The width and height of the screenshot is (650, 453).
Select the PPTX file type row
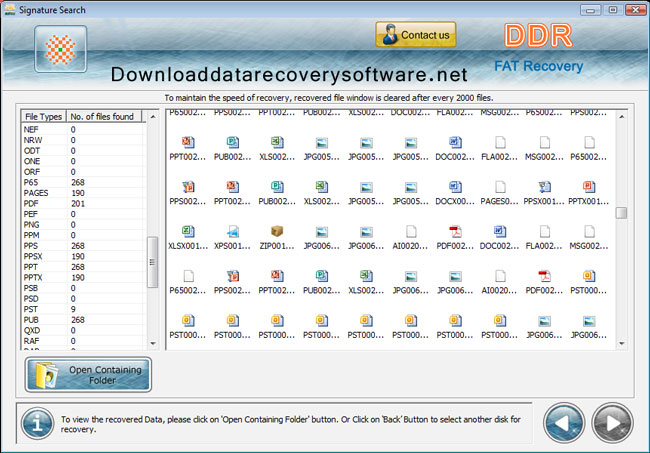click(x=83, y=278)
